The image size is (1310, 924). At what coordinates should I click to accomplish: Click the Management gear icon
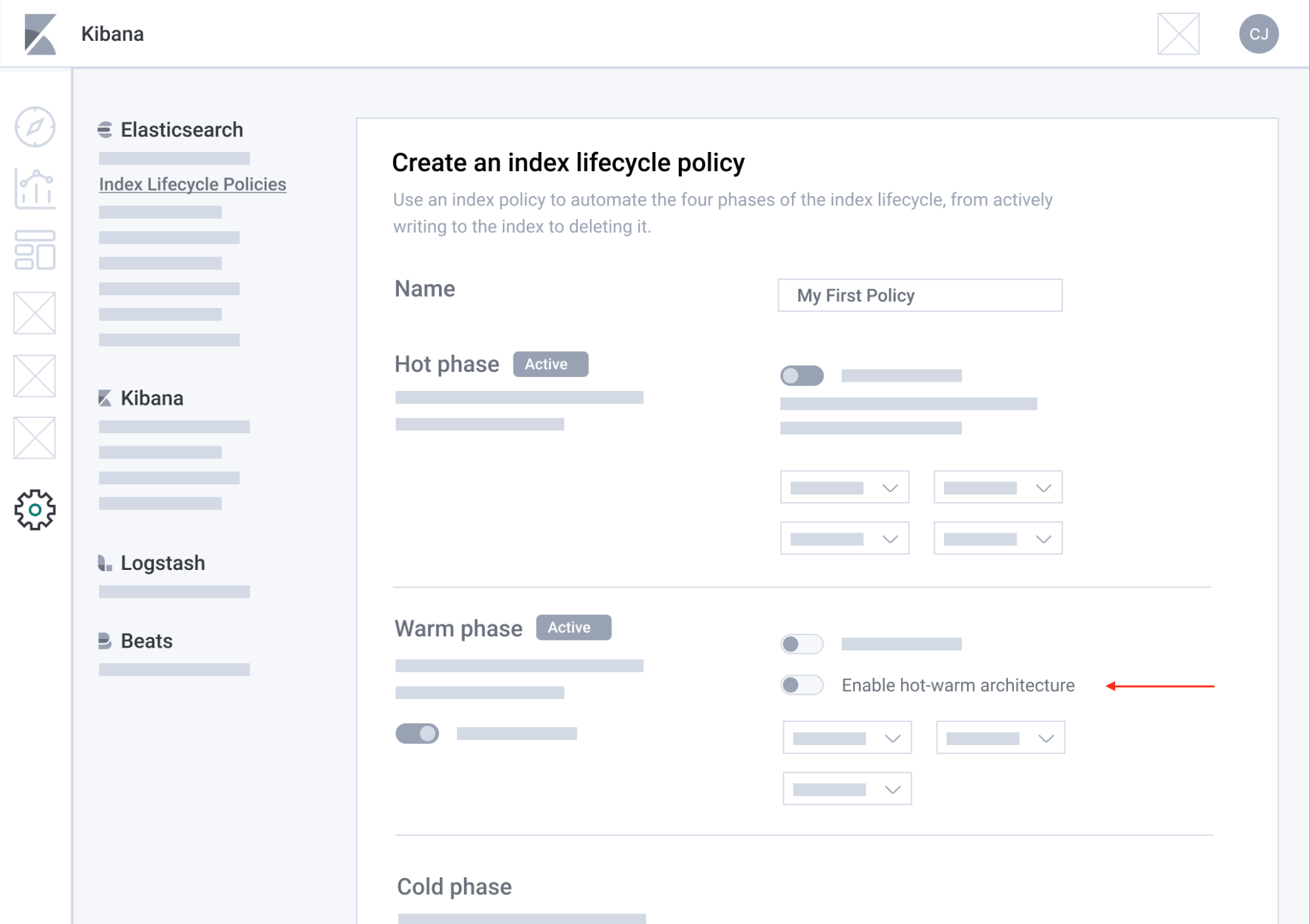point(35,509)
